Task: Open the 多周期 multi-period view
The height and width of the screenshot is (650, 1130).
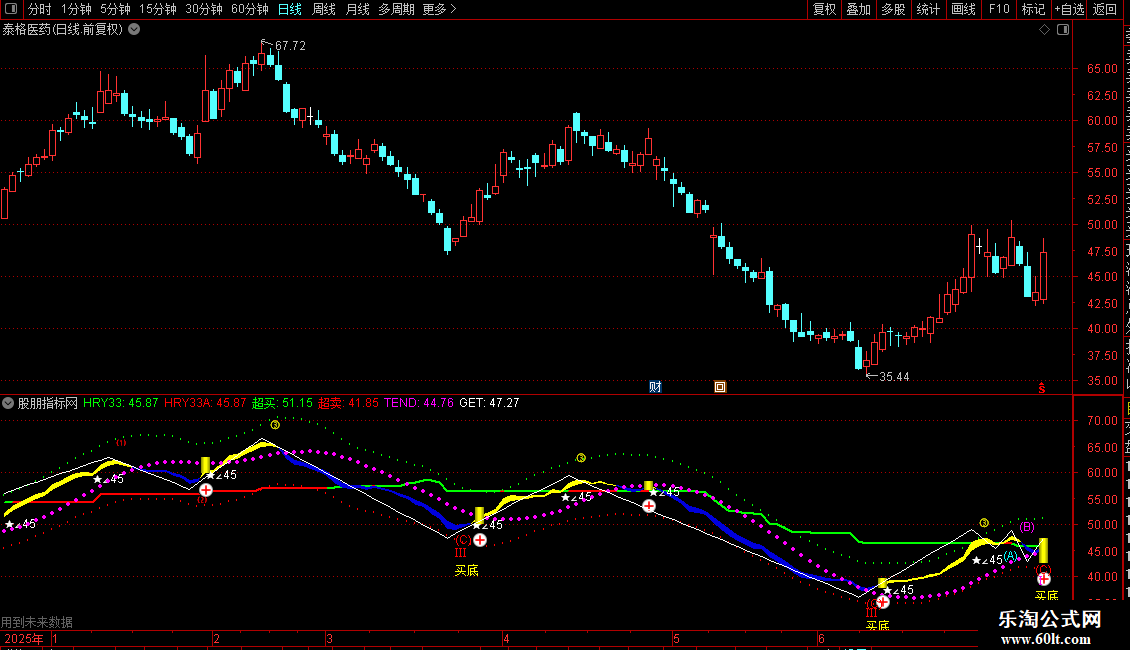Action: 396,9
